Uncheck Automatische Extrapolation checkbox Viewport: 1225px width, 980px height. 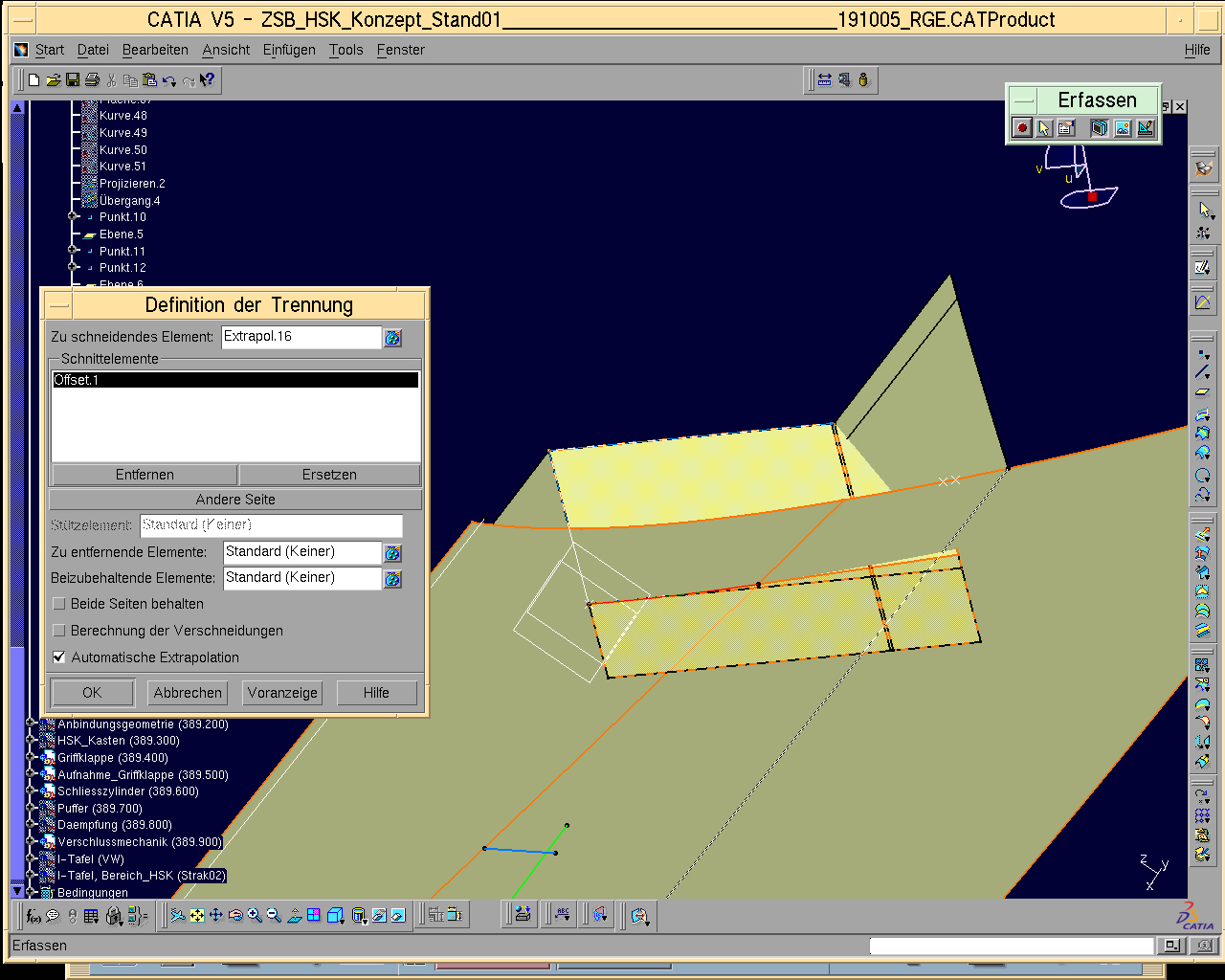click(x=59, y=657)
